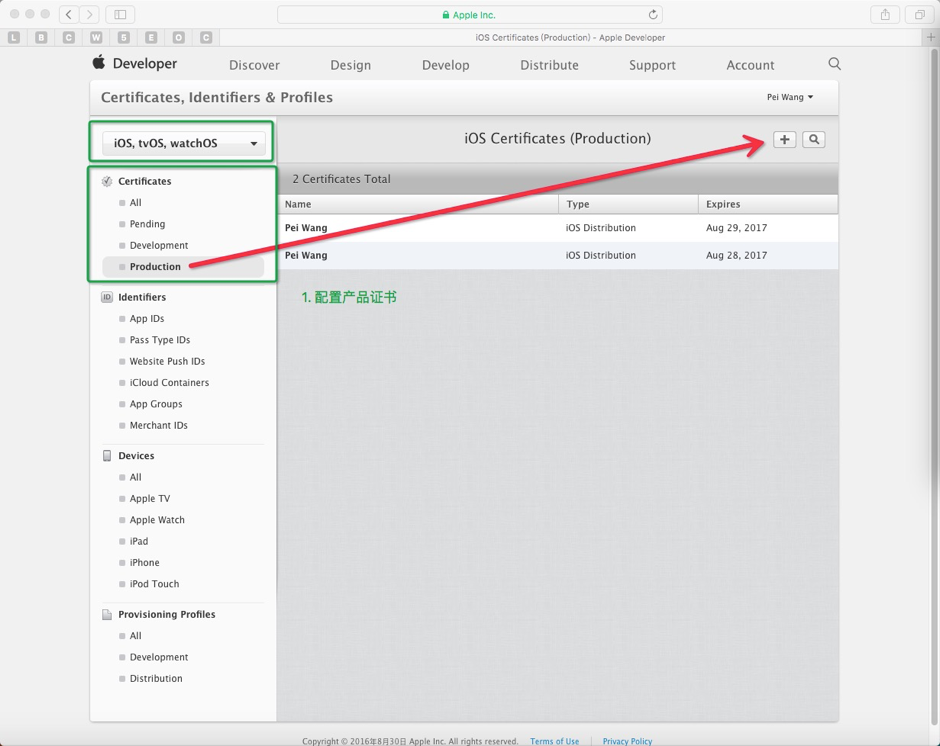Select Pending certificates
940x746 pixels.
pos(147,224)
